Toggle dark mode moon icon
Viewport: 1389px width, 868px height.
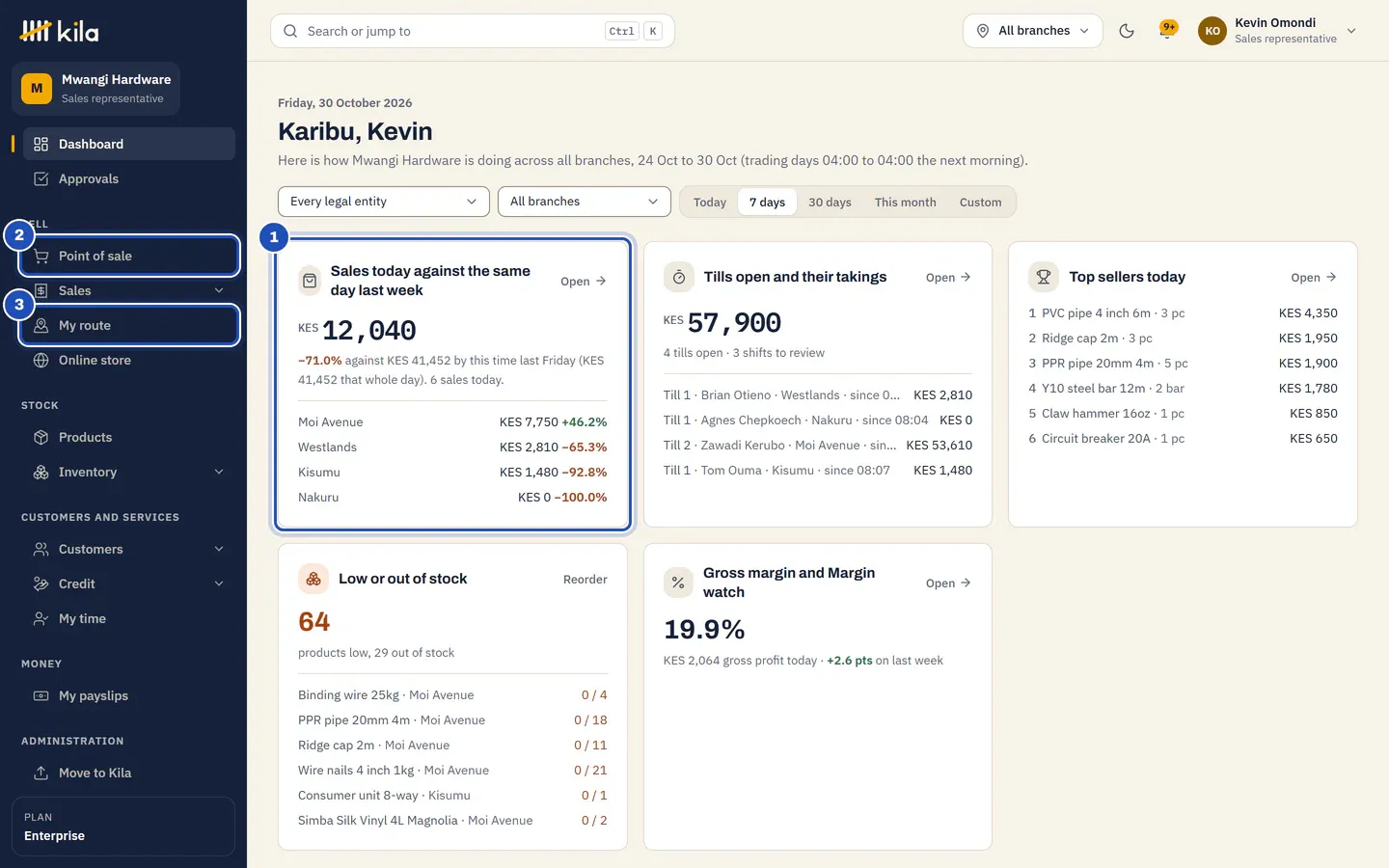click(x=1126, y=31)
